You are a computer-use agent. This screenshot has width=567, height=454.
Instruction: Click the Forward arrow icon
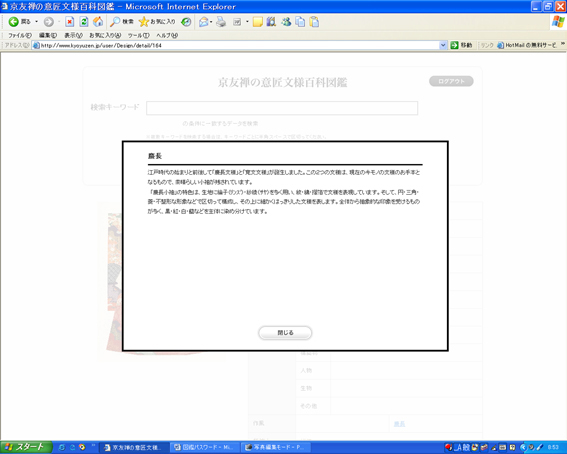coord(48,22)
